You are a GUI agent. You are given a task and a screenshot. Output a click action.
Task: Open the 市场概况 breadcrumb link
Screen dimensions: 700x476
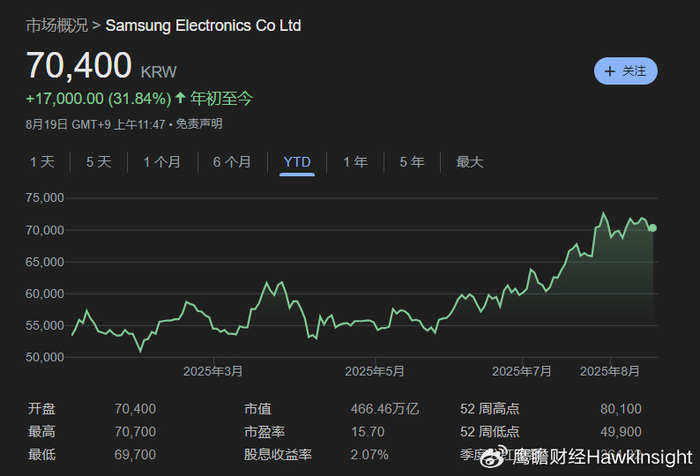click(x=57, y=25)
